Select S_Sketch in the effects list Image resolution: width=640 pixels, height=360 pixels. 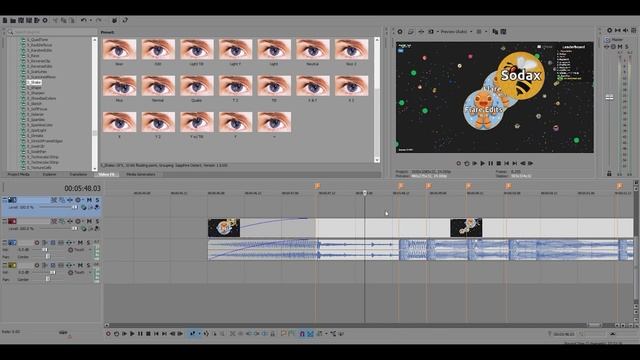click(x=35, y=104)
